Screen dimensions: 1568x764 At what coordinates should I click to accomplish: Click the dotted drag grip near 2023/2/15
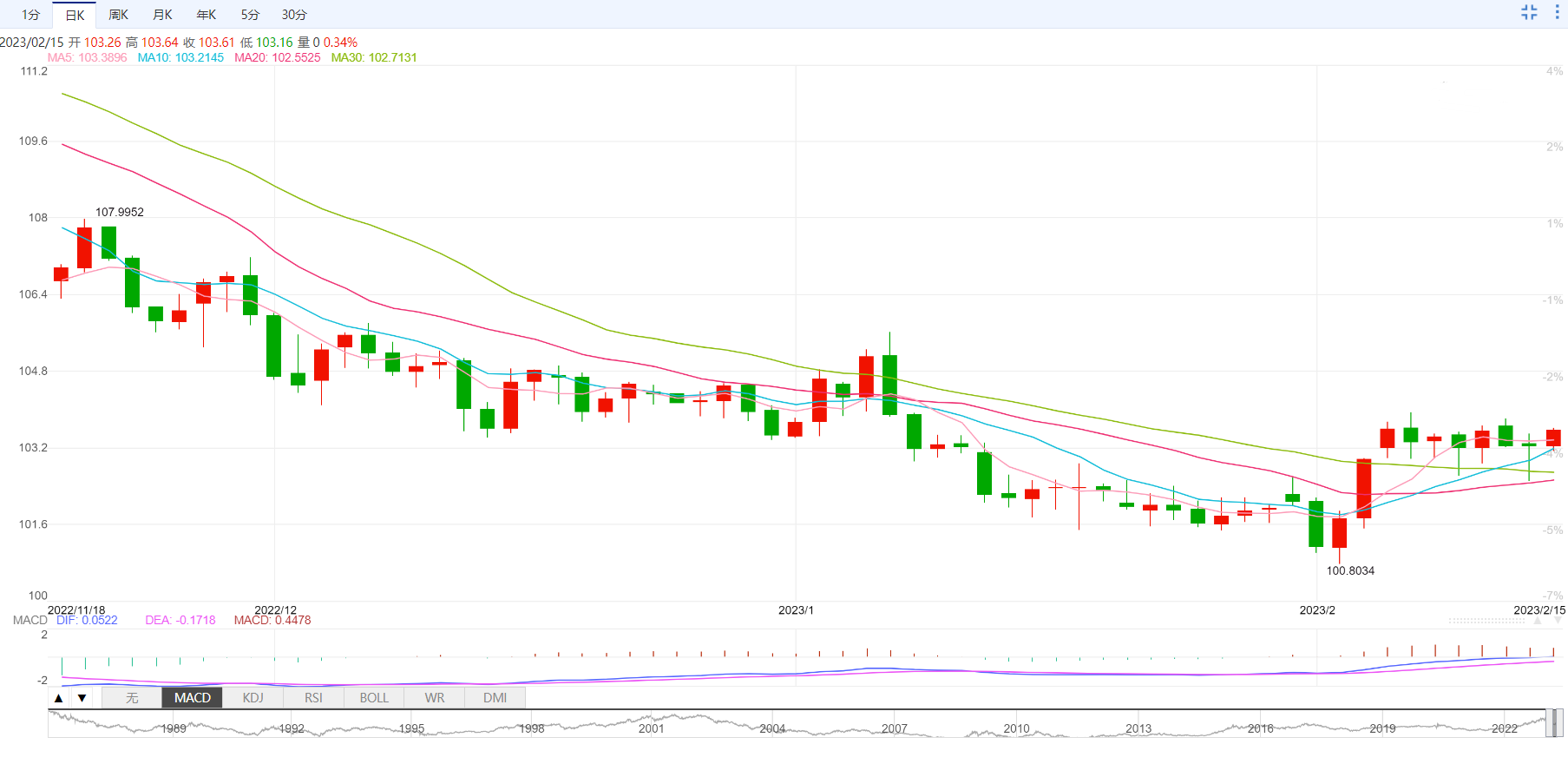click(x=1487, y=622)
